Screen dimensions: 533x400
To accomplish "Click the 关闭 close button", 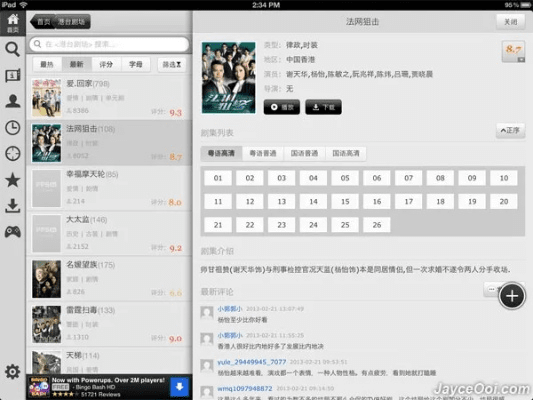I will pos(510,22).
